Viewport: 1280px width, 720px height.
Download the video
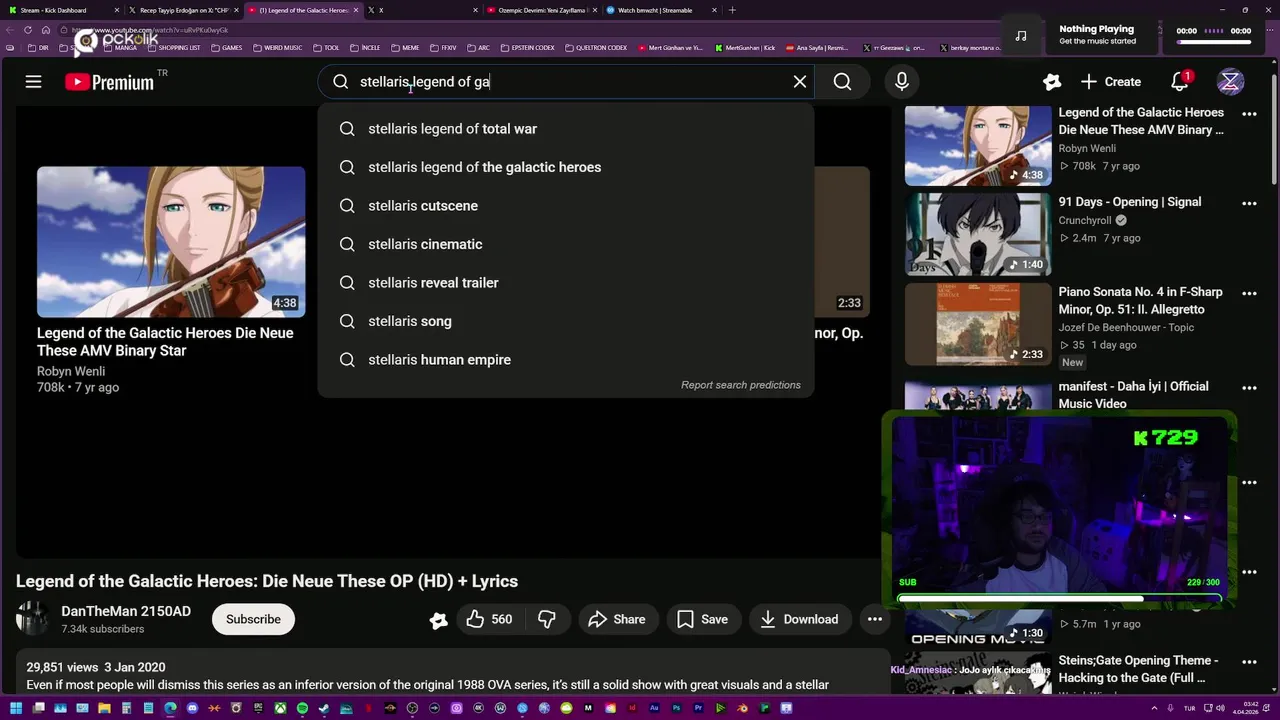[799, 619]
